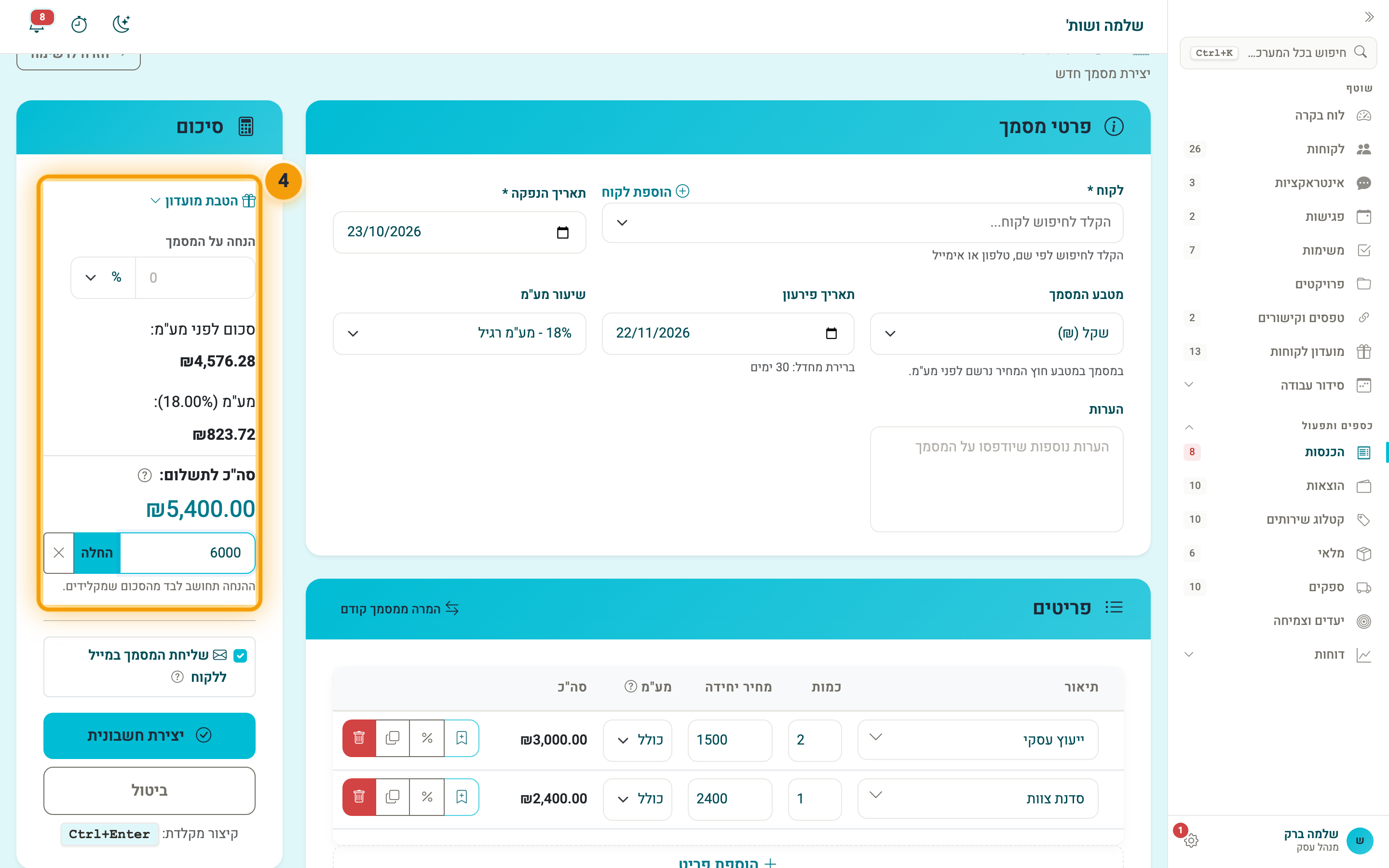The height and width of the screenshot is (868, 1389).
Task: Open לקוחות in the sidebar
Action: pyautogui.click(x=1278, y=149)
